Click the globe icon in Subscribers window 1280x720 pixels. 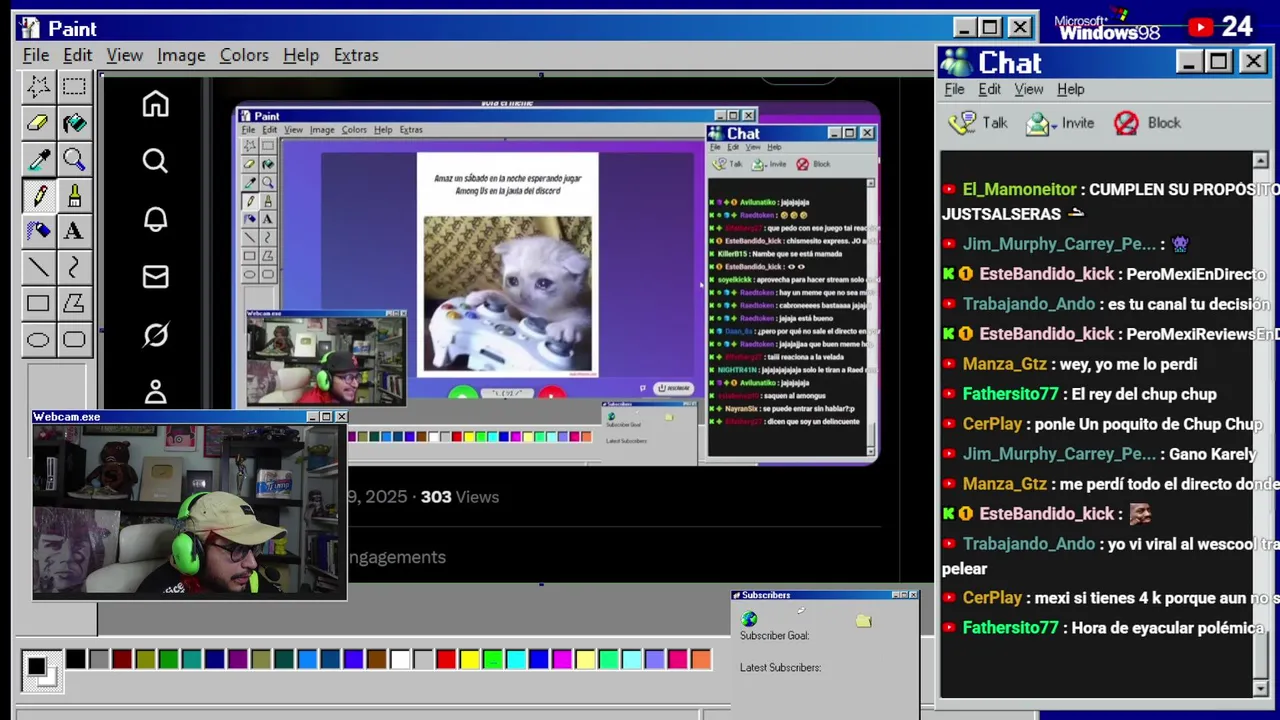749,620
